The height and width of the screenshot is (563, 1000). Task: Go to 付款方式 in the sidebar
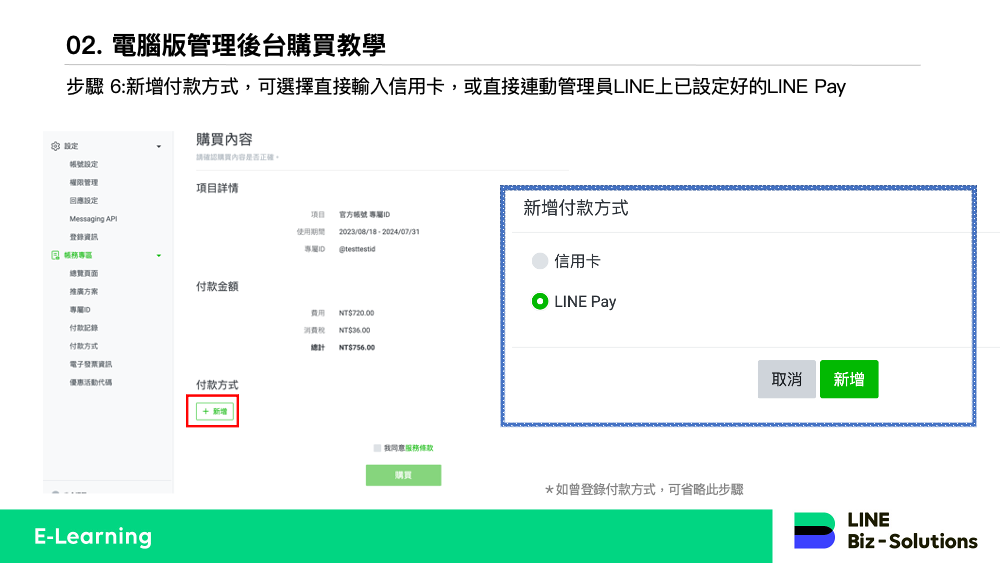pos(84,346)
